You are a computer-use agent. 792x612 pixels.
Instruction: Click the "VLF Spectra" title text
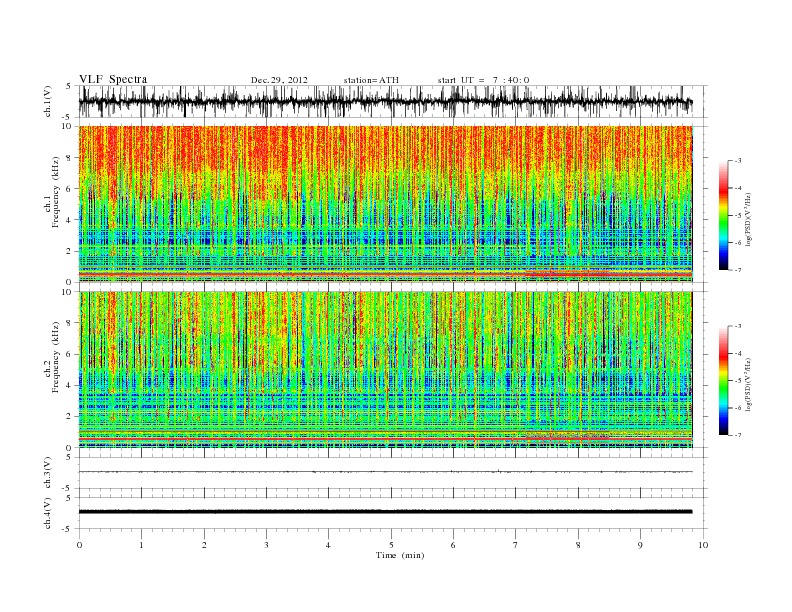(x=113, y=79)
